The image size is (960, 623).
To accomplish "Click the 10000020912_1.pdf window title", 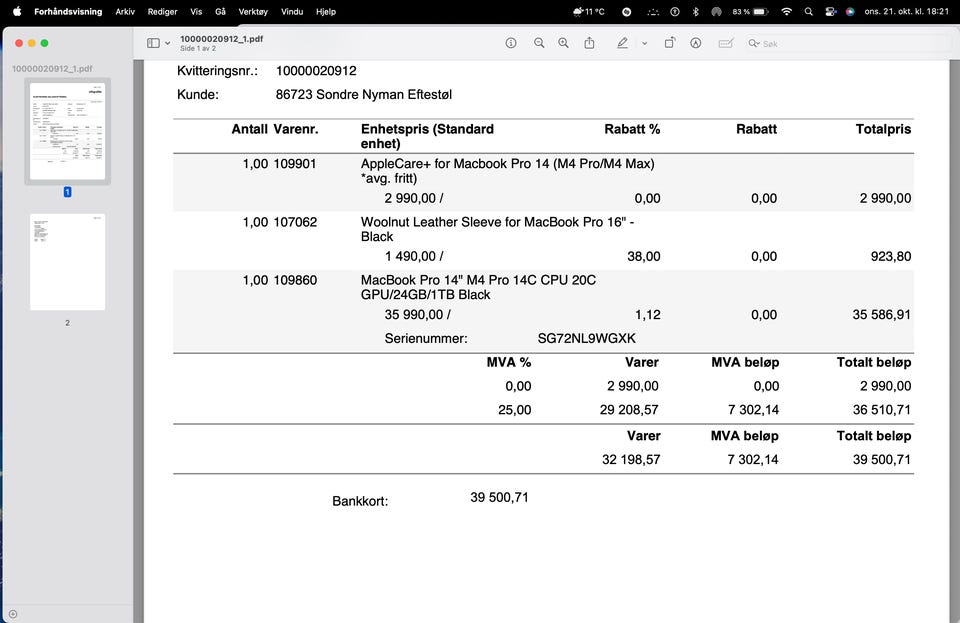I will point(222,39).
